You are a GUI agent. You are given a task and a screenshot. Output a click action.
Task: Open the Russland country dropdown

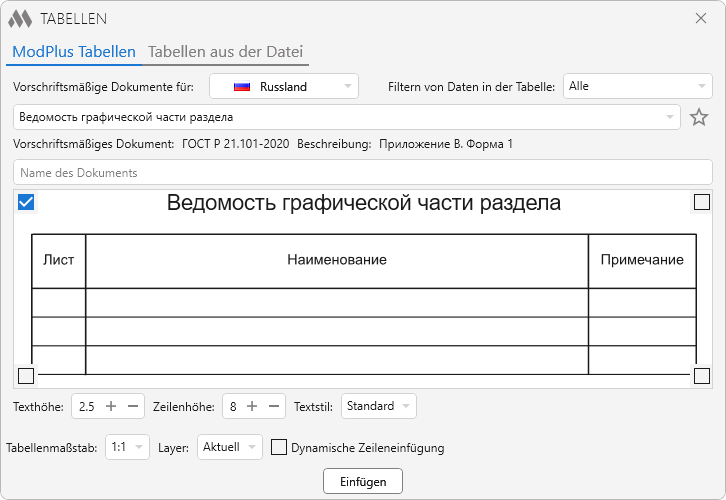coord(283,87)
